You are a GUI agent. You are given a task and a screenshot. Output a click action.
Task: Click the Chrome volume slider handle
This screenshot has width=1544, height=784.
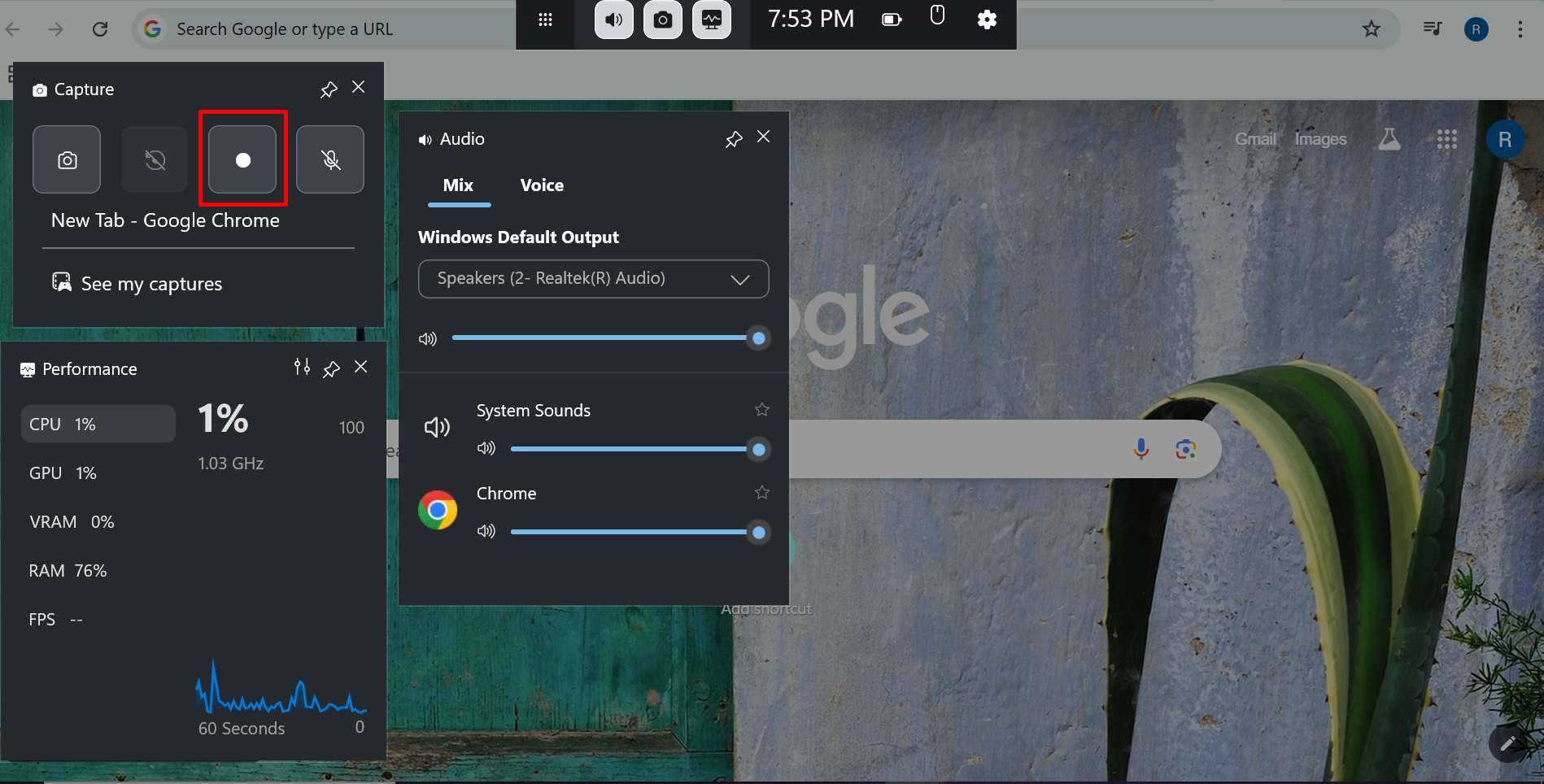[757, 532]
